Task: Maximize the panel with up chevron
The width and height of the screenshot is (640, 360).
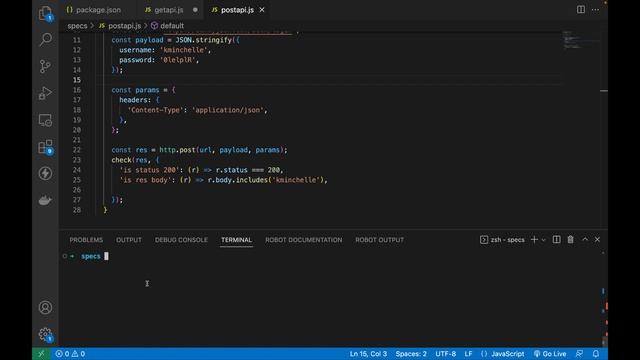Action: pyautogui.click(x=585, y=240)
